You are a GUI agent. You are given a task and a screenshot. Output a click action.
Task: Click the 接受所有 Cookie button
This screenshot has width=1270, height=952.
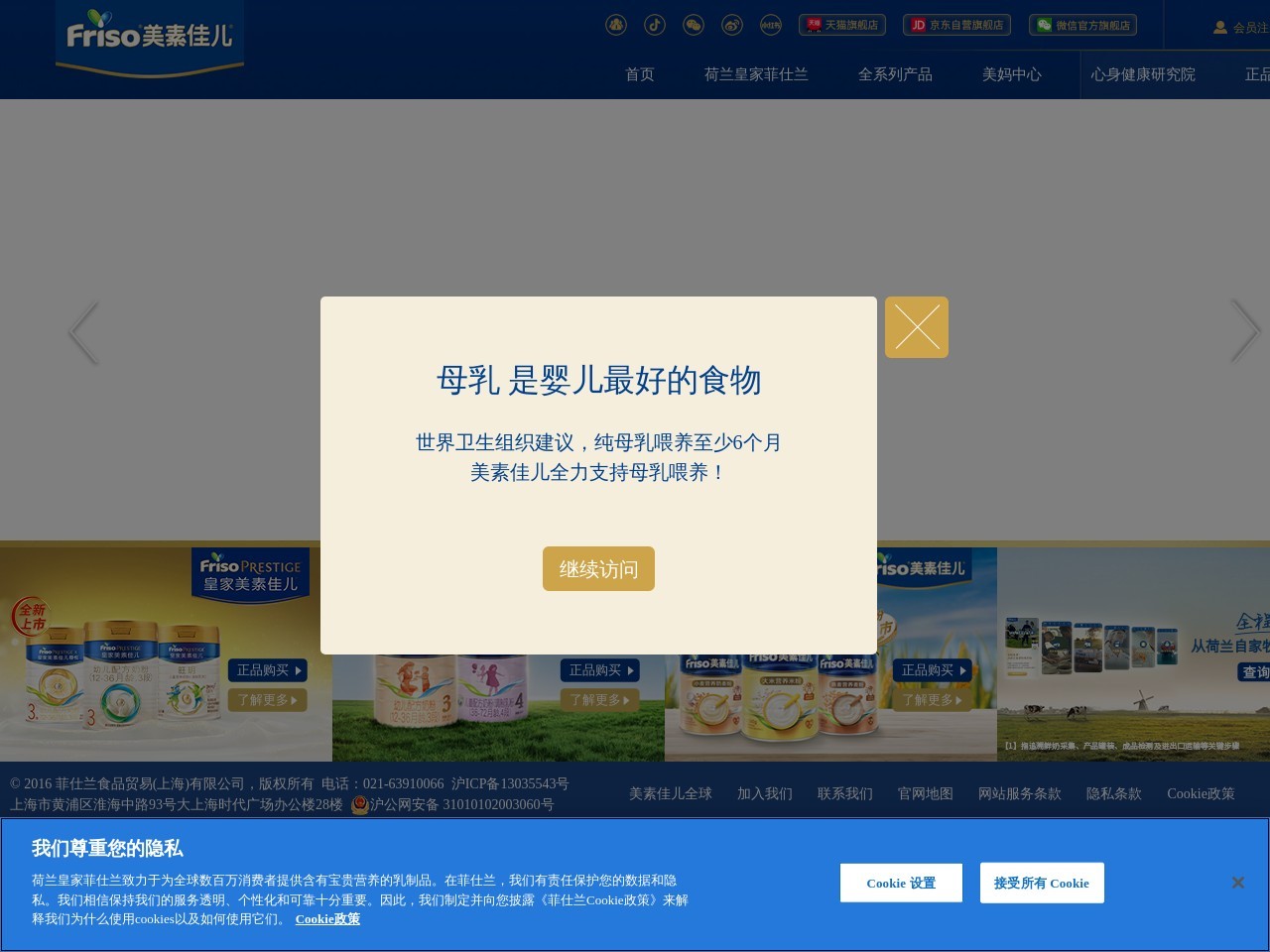(1041, 883)
